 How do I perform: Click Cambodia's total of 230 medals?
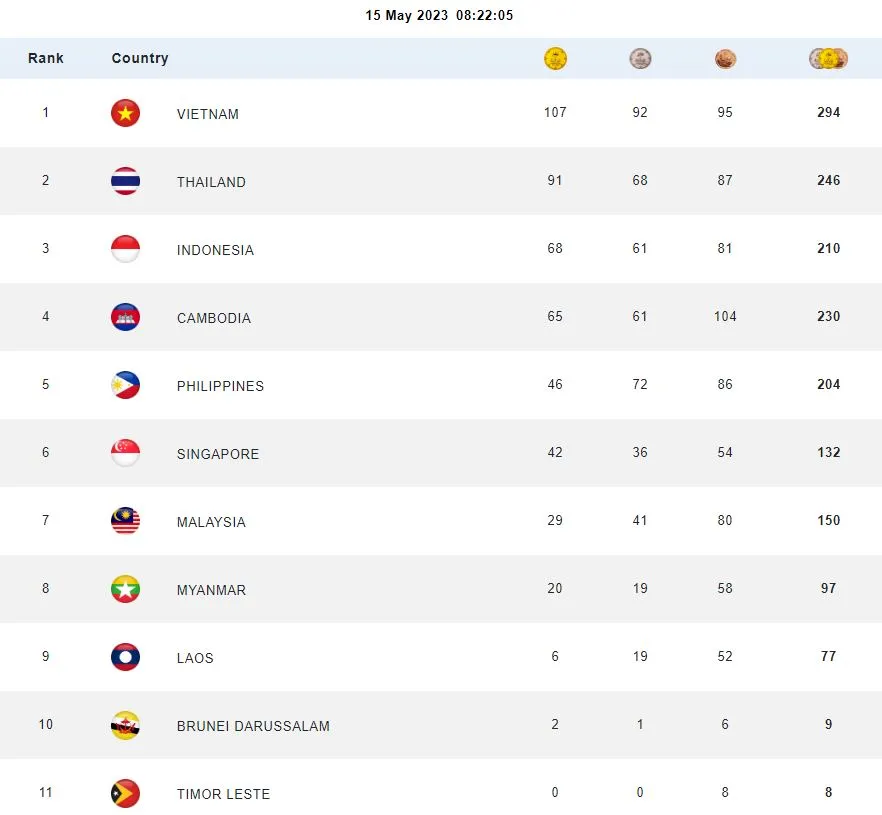click(828, 316)
